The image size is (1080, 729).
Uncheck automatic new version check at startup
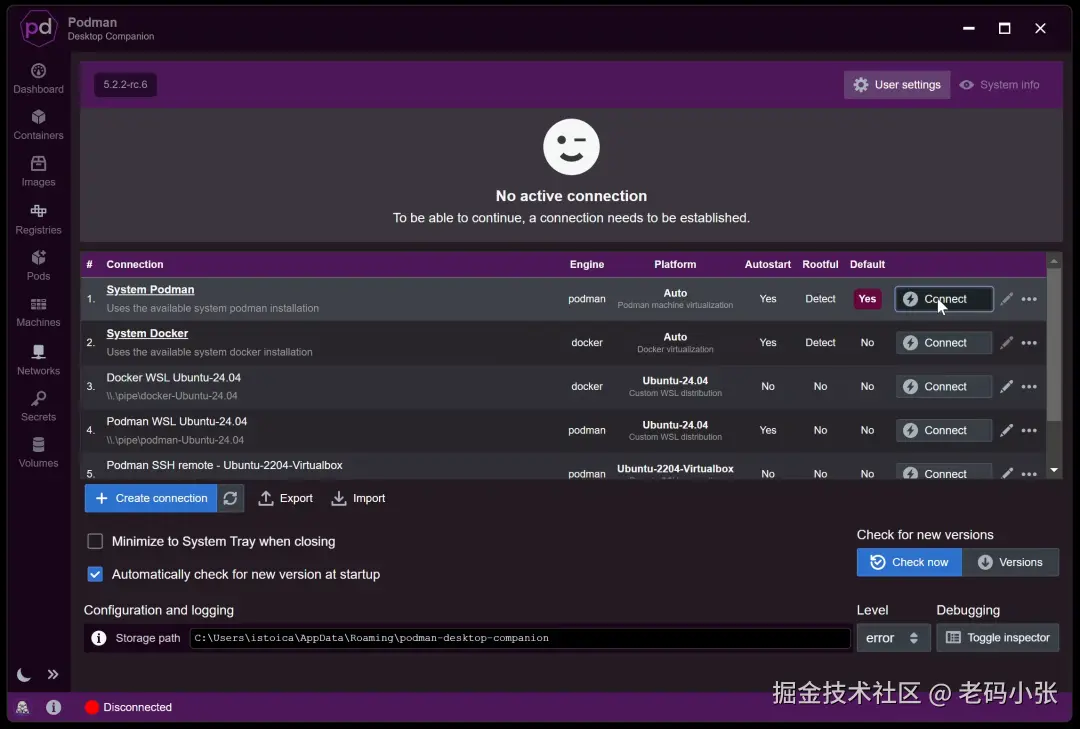click(x=95, y=574)
